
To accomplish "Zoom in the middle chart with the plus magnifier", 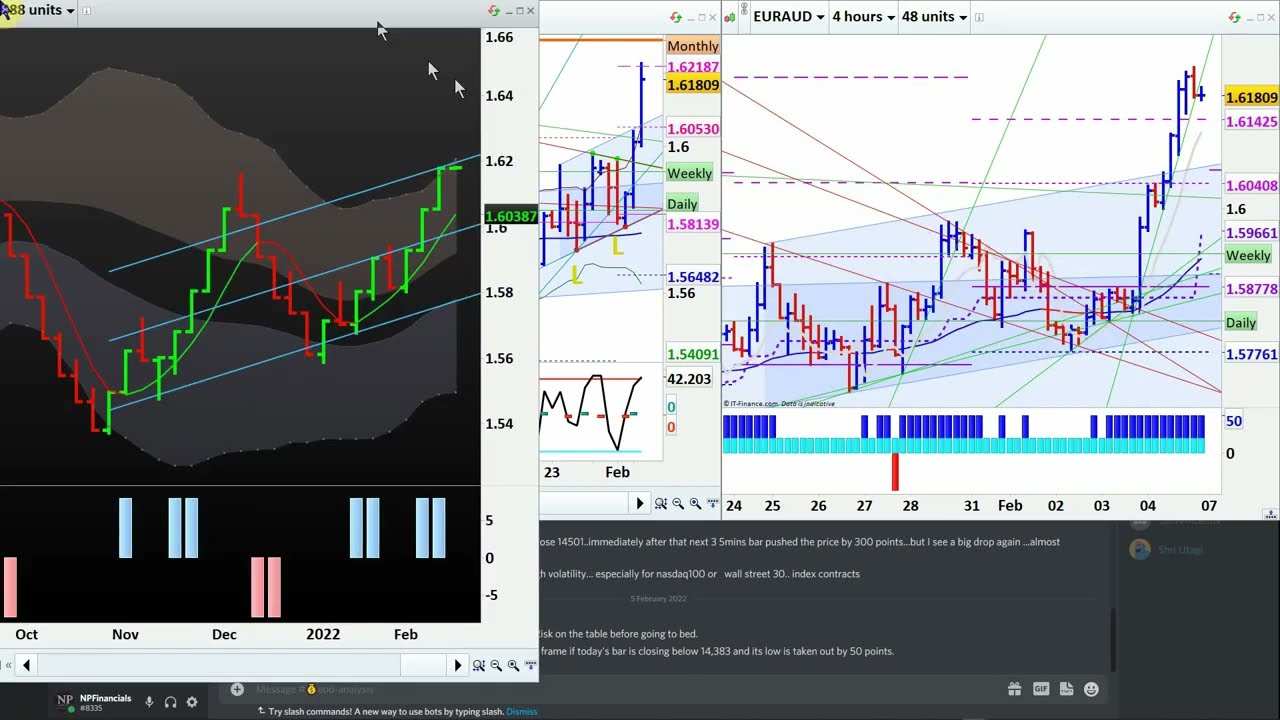I will coord(695,504).
